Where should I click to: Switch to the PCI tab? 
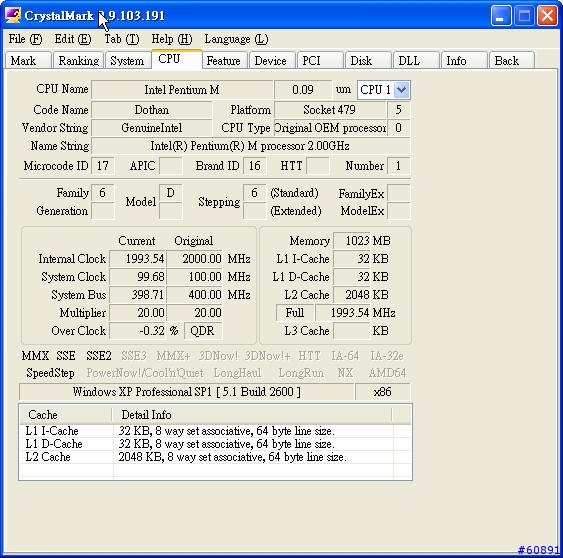tap(320, 60)
